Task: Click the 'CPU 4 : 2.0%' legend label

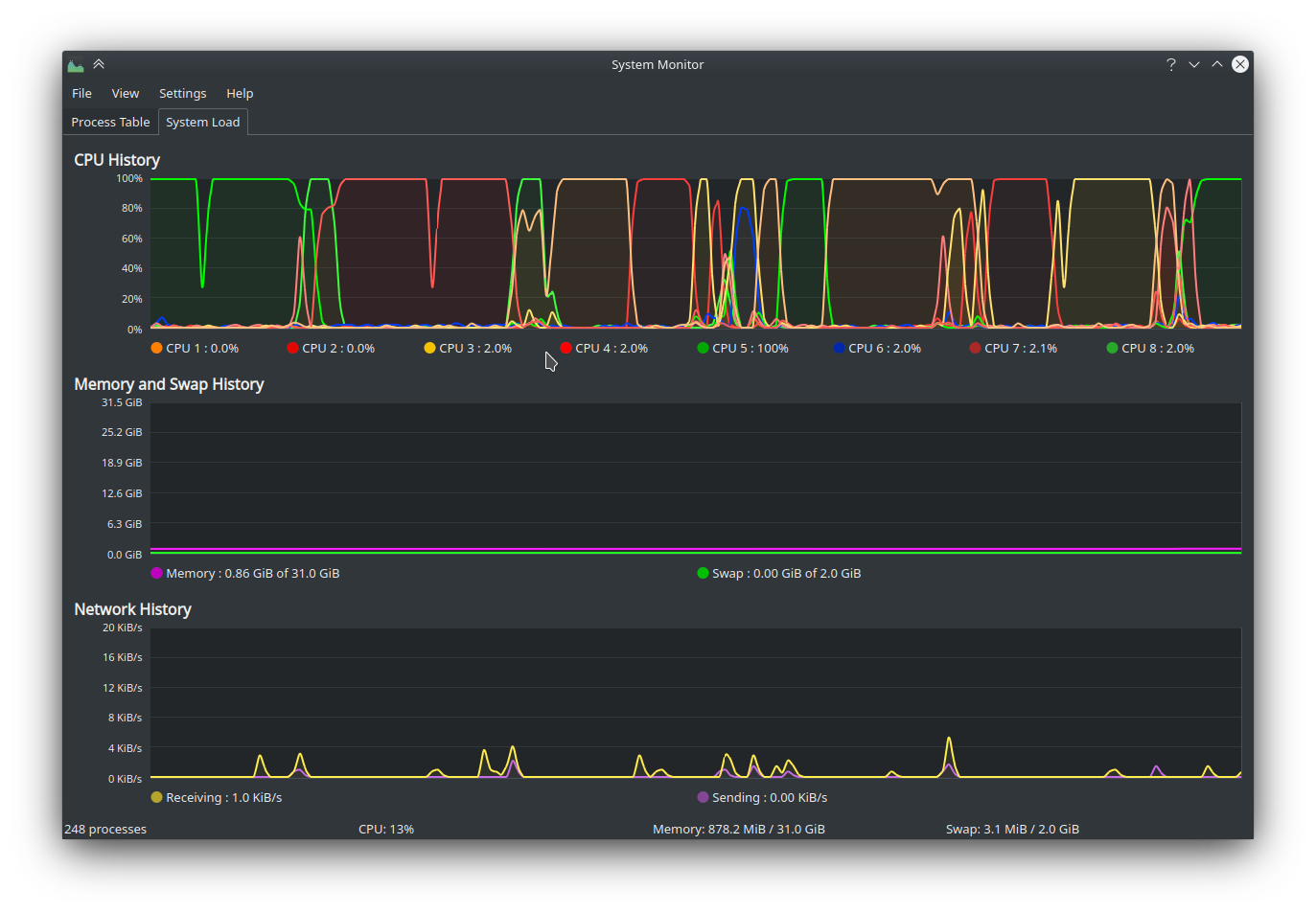Action: pos(612,348)
